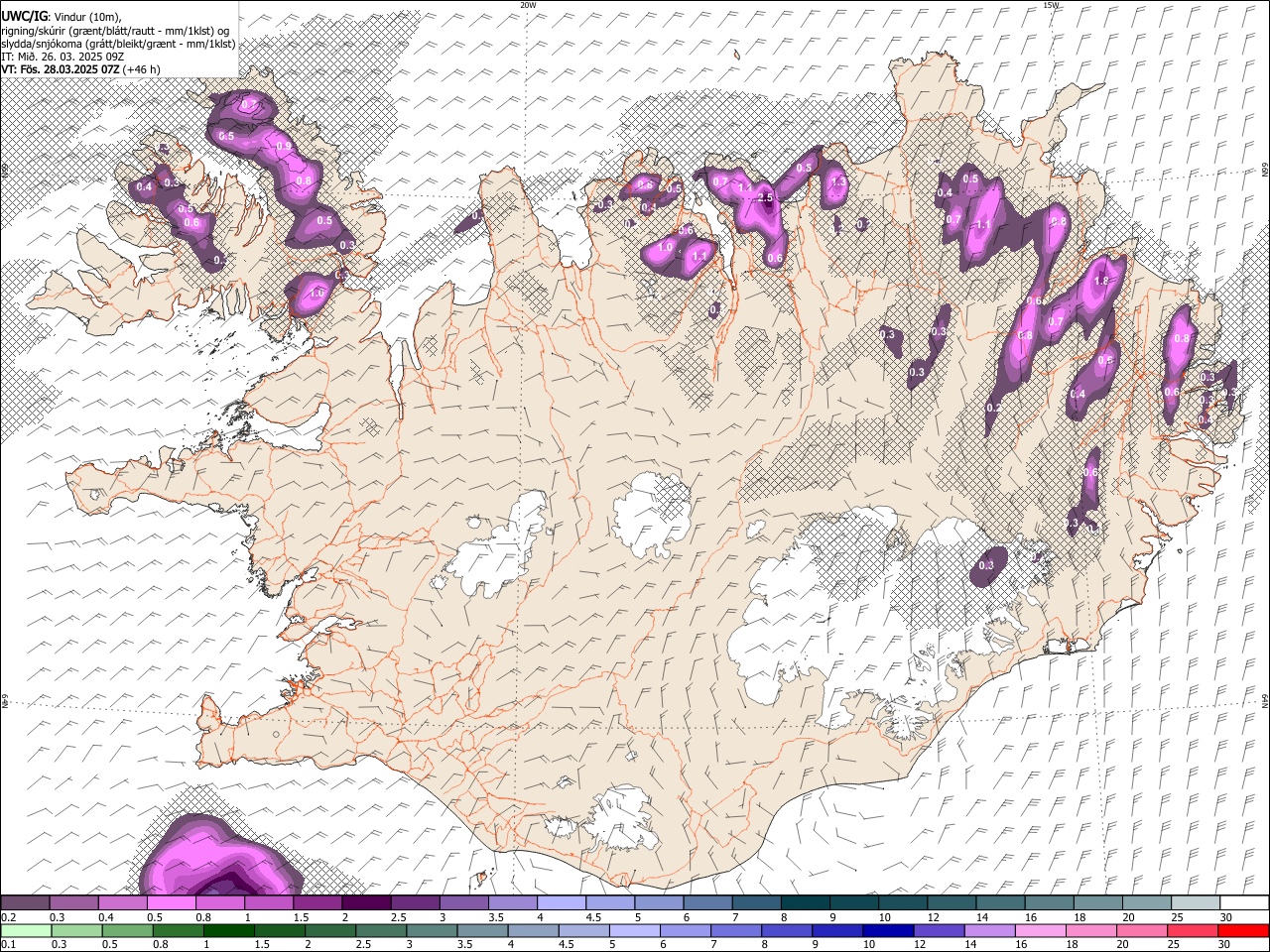Screen dimensions: 1270x952
Task: Select the green 0.5–0.8 swatch in bottom legend row
Action: [x=129, y=931]
